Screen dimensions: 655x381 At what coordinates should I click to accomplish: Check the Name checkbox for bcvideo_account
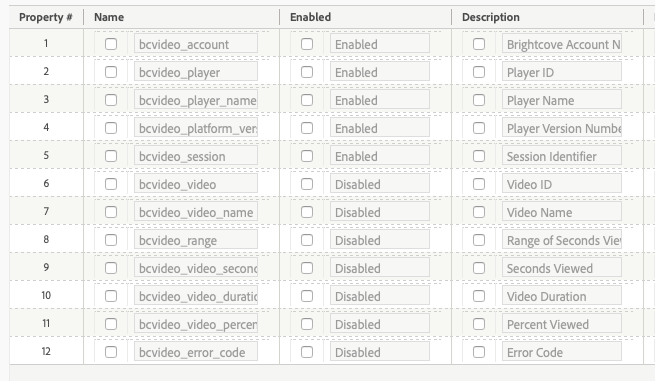[x=111, y=44]
